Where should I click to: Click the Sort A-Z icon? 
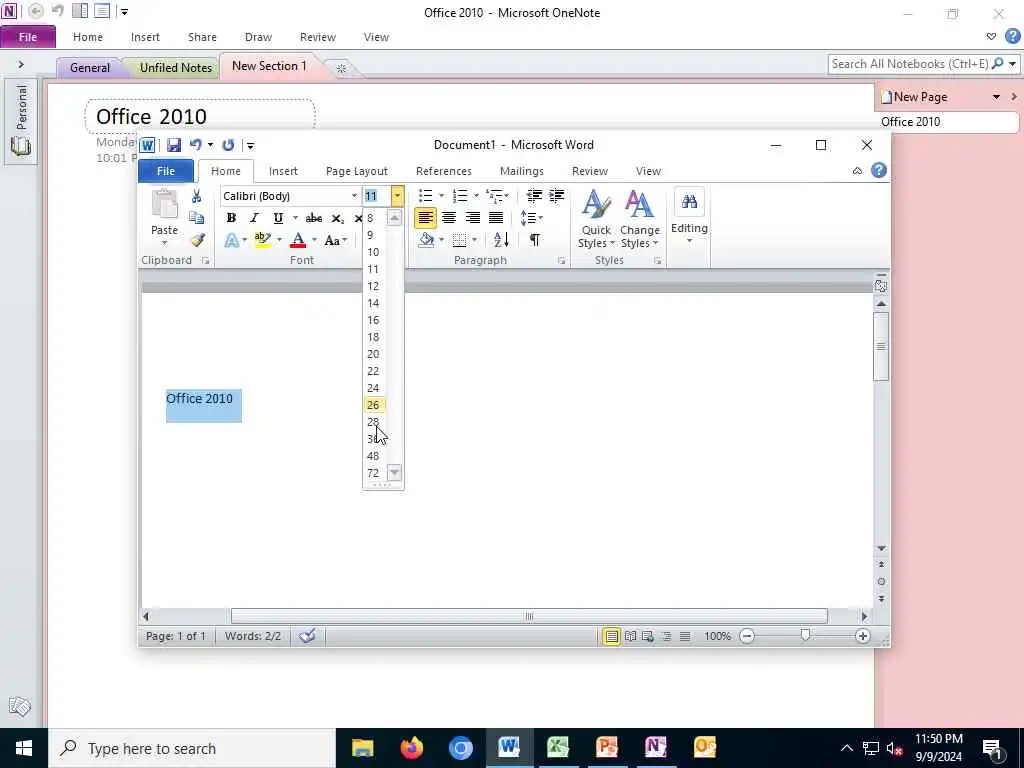pyautogui.click(x=501, y=240)
